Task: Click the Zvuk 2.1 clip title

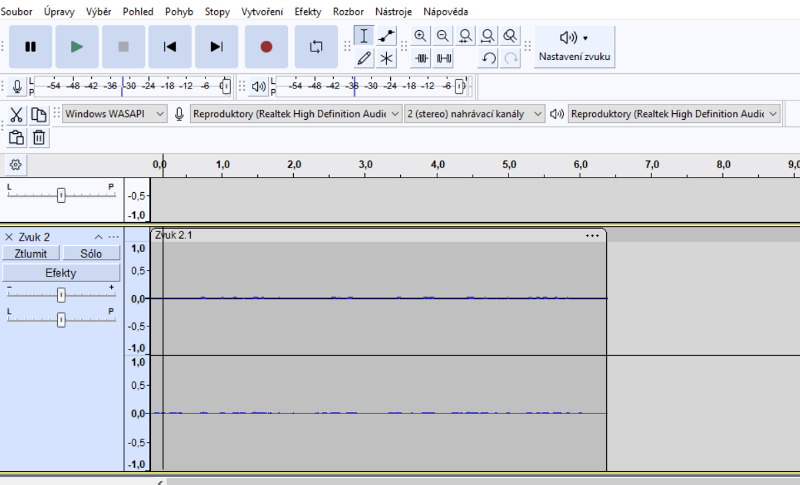Action: 173,235
